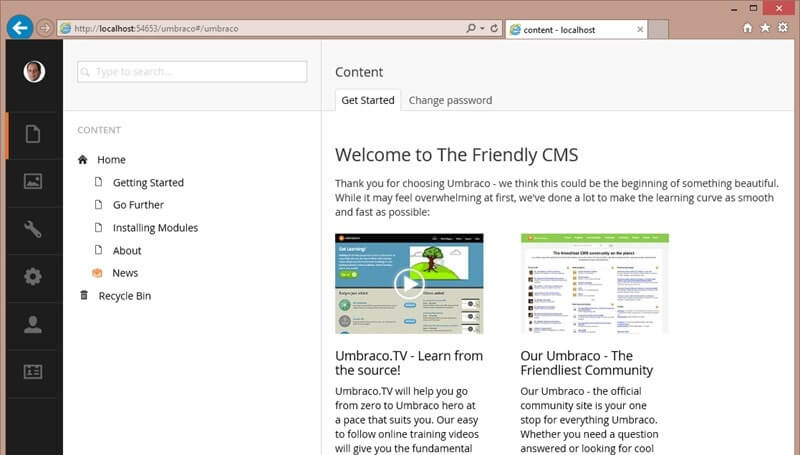Image resolution: width=800 pixels, height=455 pixels.
Task: Select the content - localhost browser tab
Action: [577, 30]
